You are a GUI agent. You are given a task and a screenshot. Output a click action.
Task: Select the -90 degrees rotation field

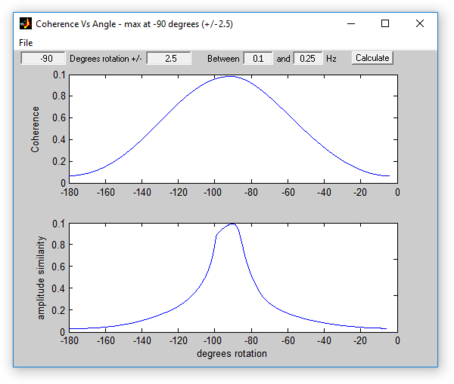pyautogui.click(x=43, y=59)
